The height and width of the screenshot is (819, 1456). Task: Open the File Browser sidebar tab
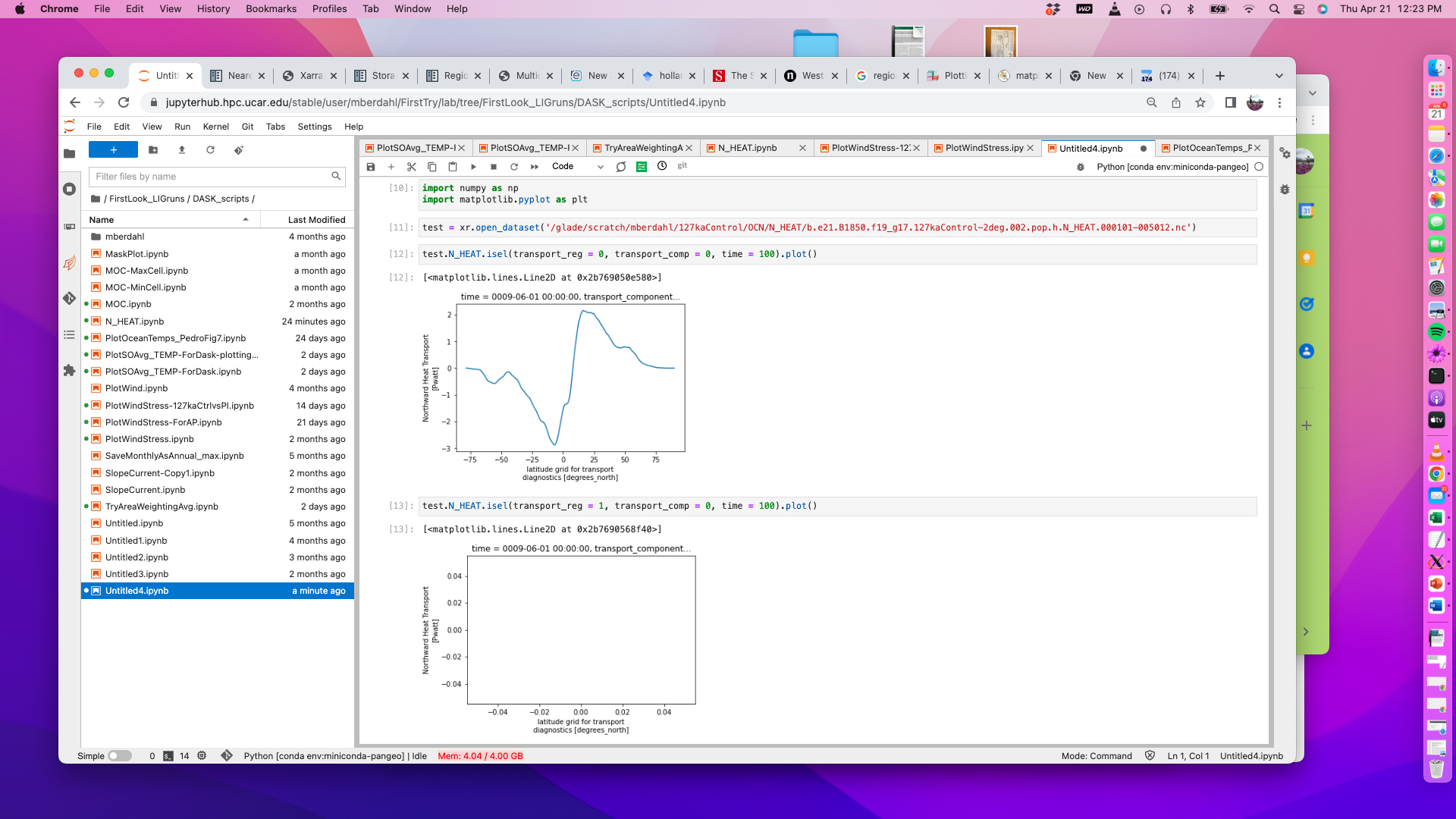70,154
